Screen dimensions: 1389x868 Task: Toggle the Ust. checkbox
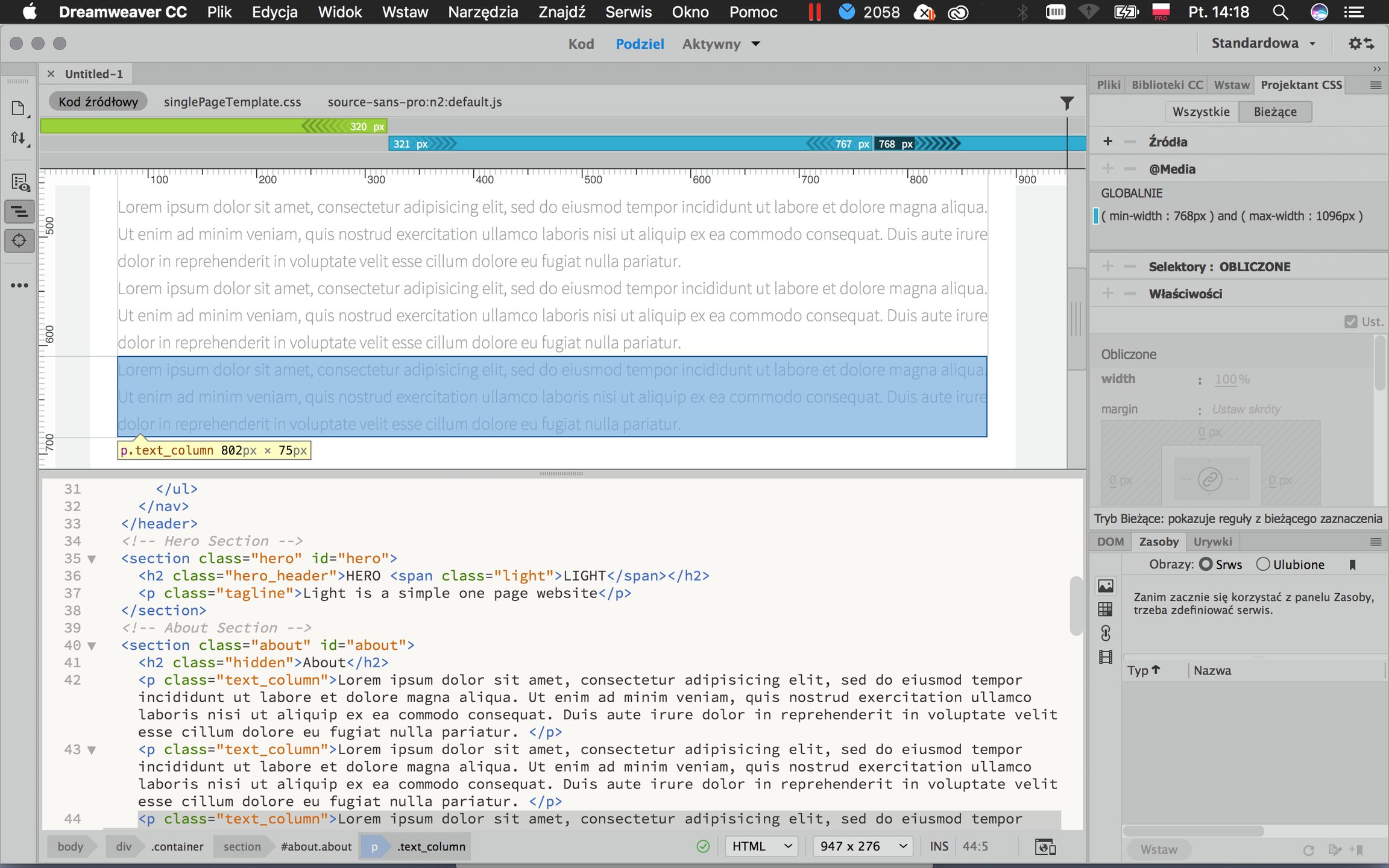(1351, 322)
